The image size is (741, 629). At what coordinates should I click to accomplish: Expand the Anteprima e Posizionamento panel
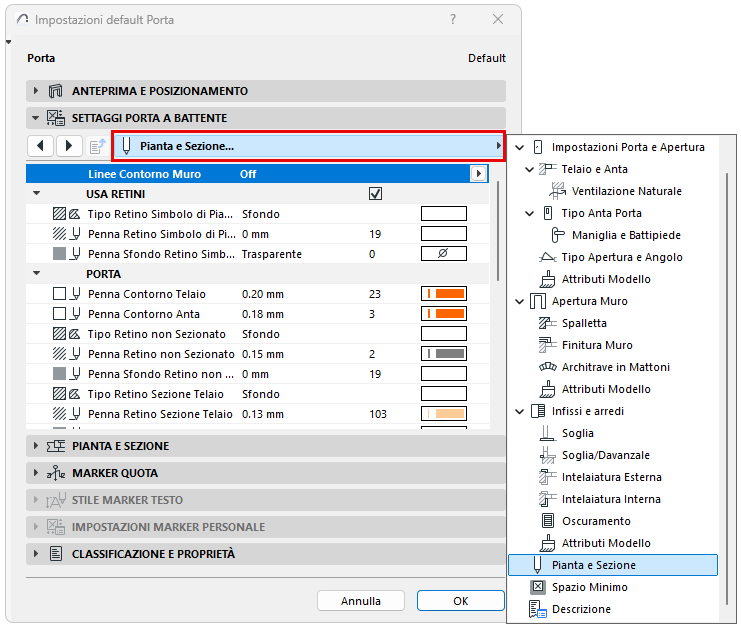click(35, 91)
